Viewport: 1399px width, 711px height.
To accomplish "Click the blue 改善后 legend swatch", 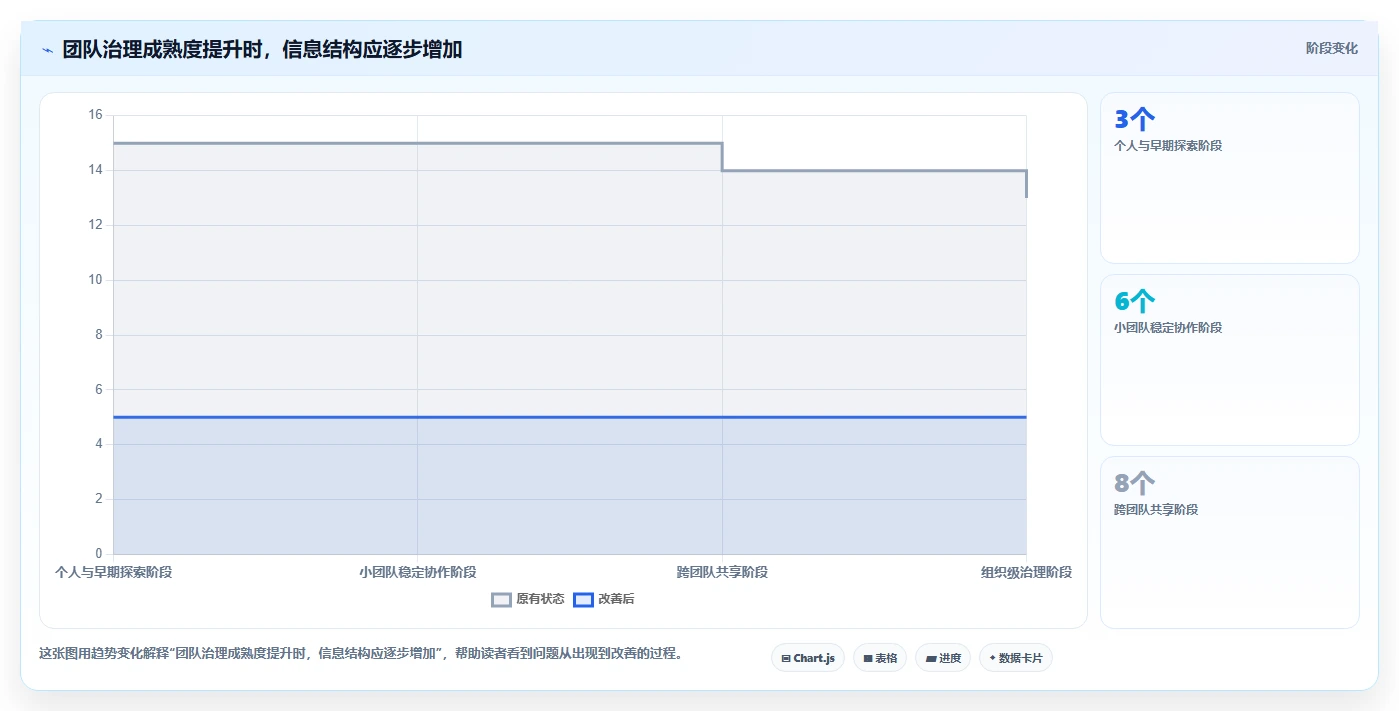I will click(x=583, y=599).
